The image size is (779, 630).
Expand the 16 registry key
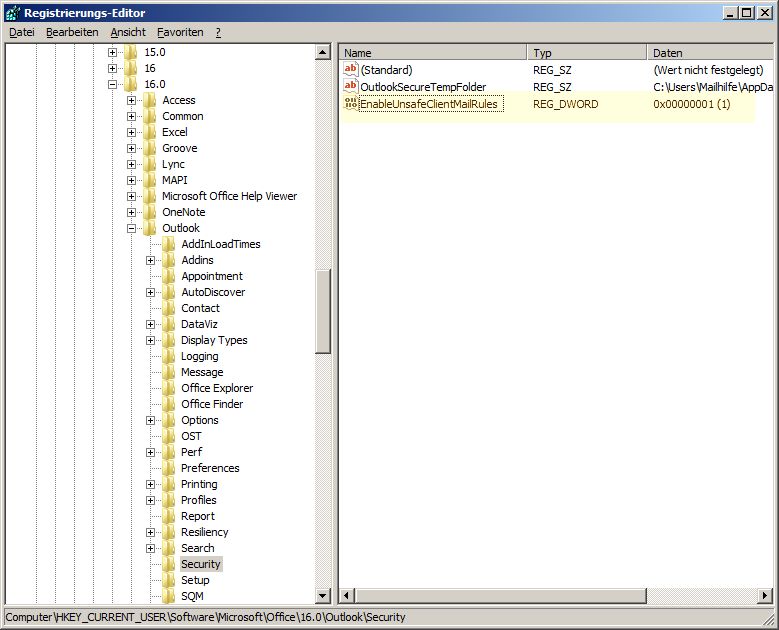(112, 68)
